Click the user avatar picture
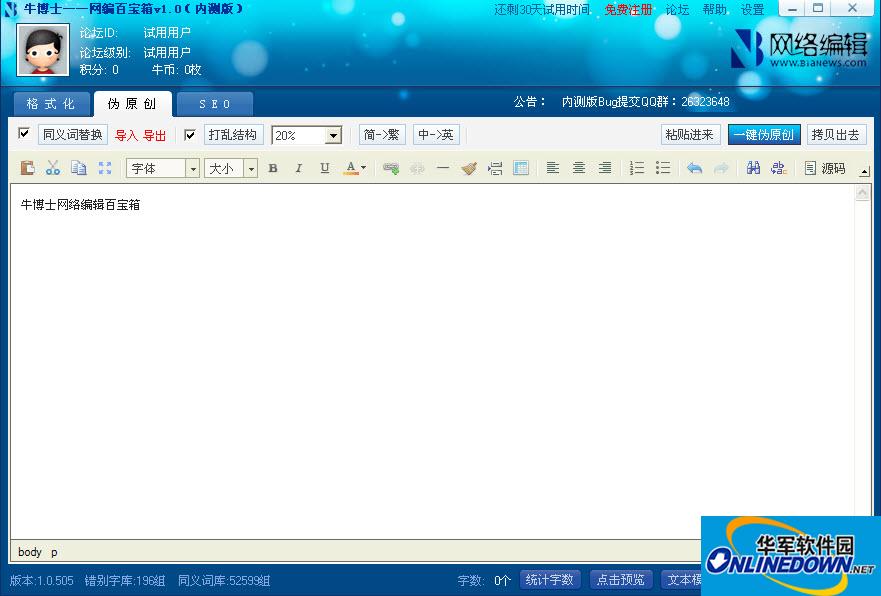Viewport: 881px width, 596px height. tap(43, 49)
